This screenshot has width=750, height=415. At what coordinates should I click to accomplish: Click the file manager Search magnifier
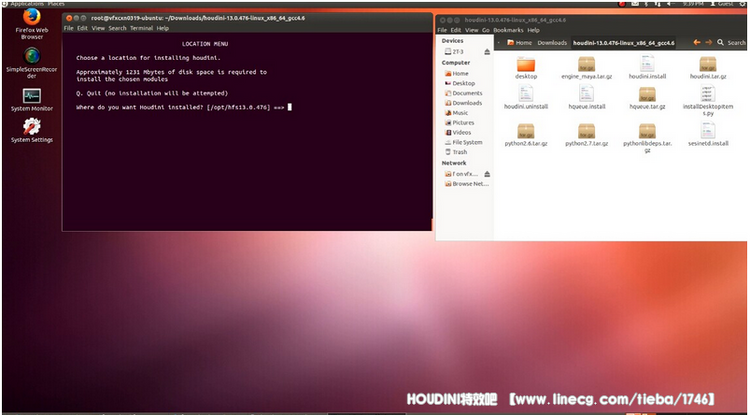(x=720, y=43)
